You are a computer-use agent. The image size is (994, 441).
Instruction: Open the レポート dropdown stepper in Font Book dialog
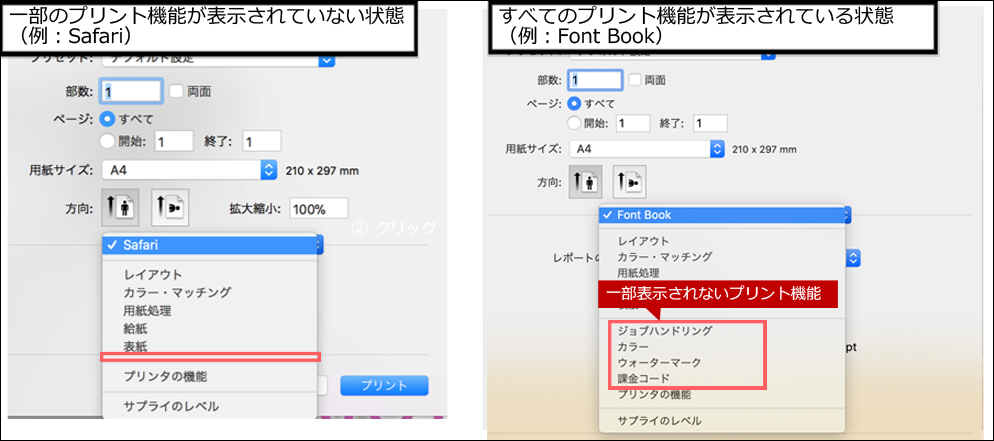(854, 258)
